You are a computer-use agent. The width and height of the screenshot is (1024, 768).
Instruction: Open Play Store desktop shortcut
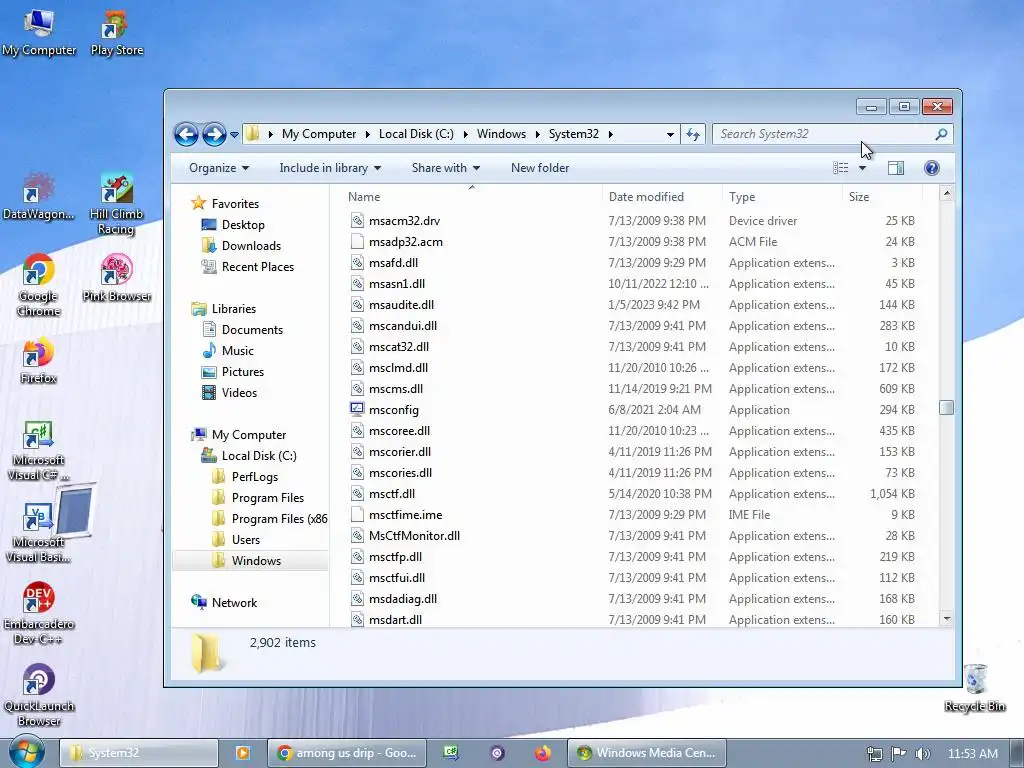pyautogui.click(x=116, y=33)
